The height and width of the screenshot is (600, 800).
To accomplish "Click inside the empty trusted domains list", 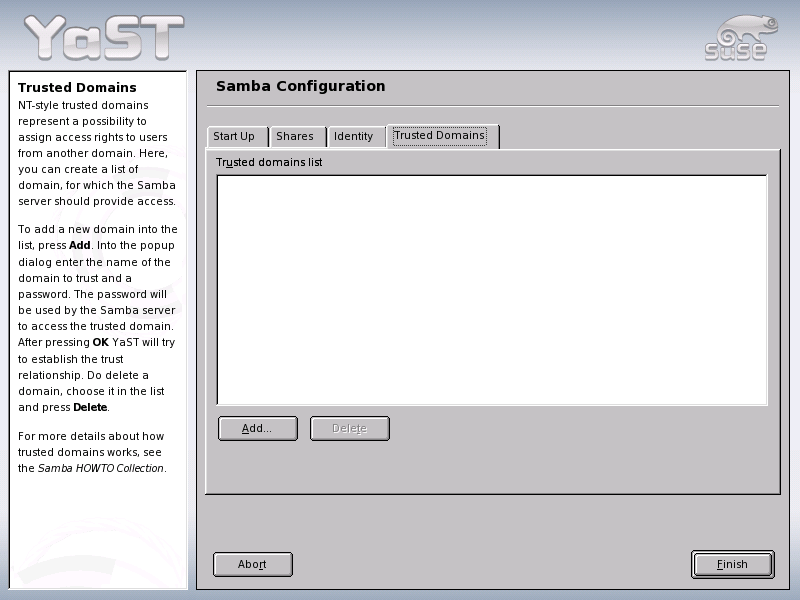I will [x=492, y=290].
